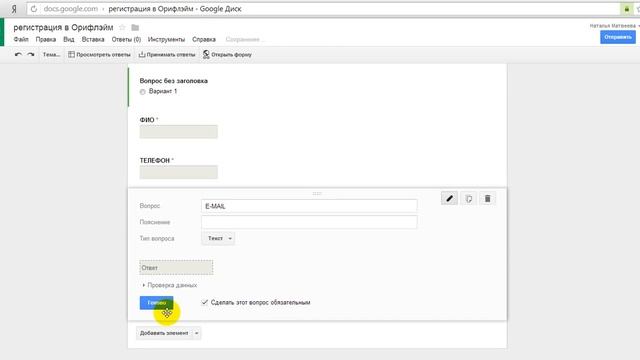Open the move-to-folder icon

point(135,27)
